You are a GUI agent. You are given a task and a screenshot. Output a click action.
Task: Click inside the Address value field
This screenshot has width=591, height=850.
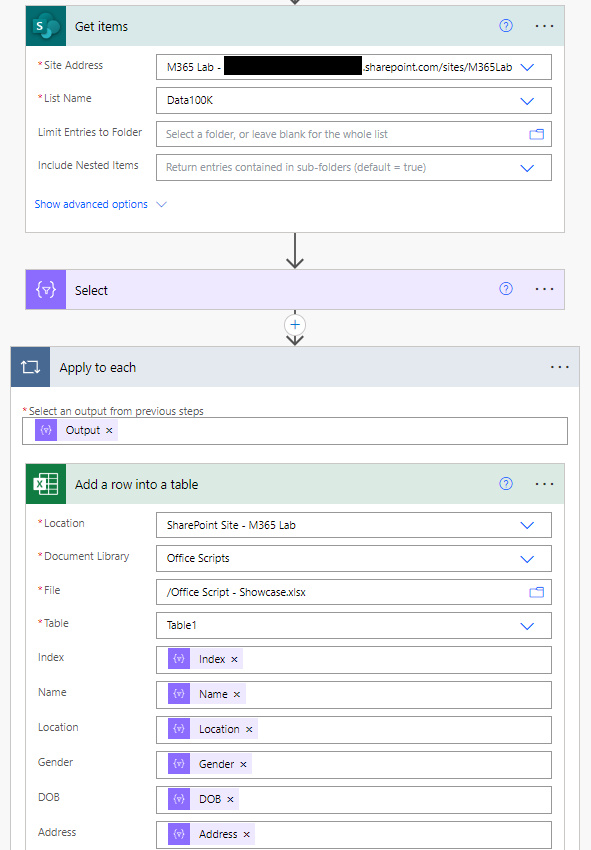(354, 835)
